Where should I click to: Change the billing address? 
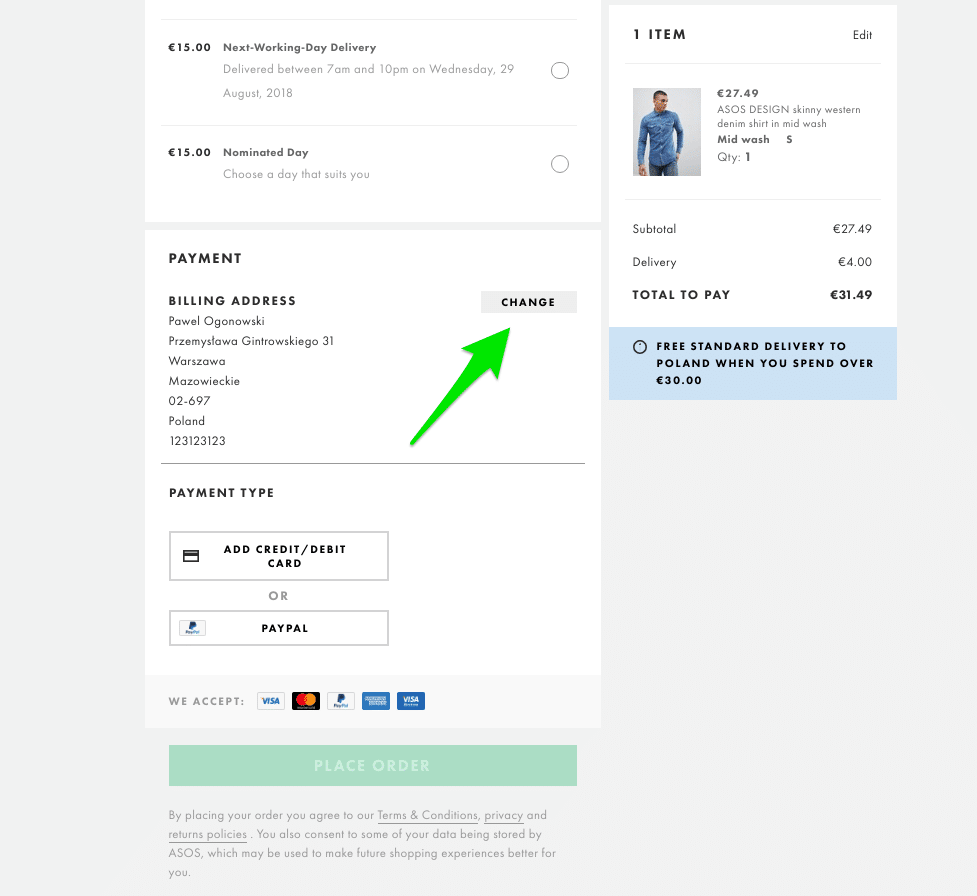point(528,302)
